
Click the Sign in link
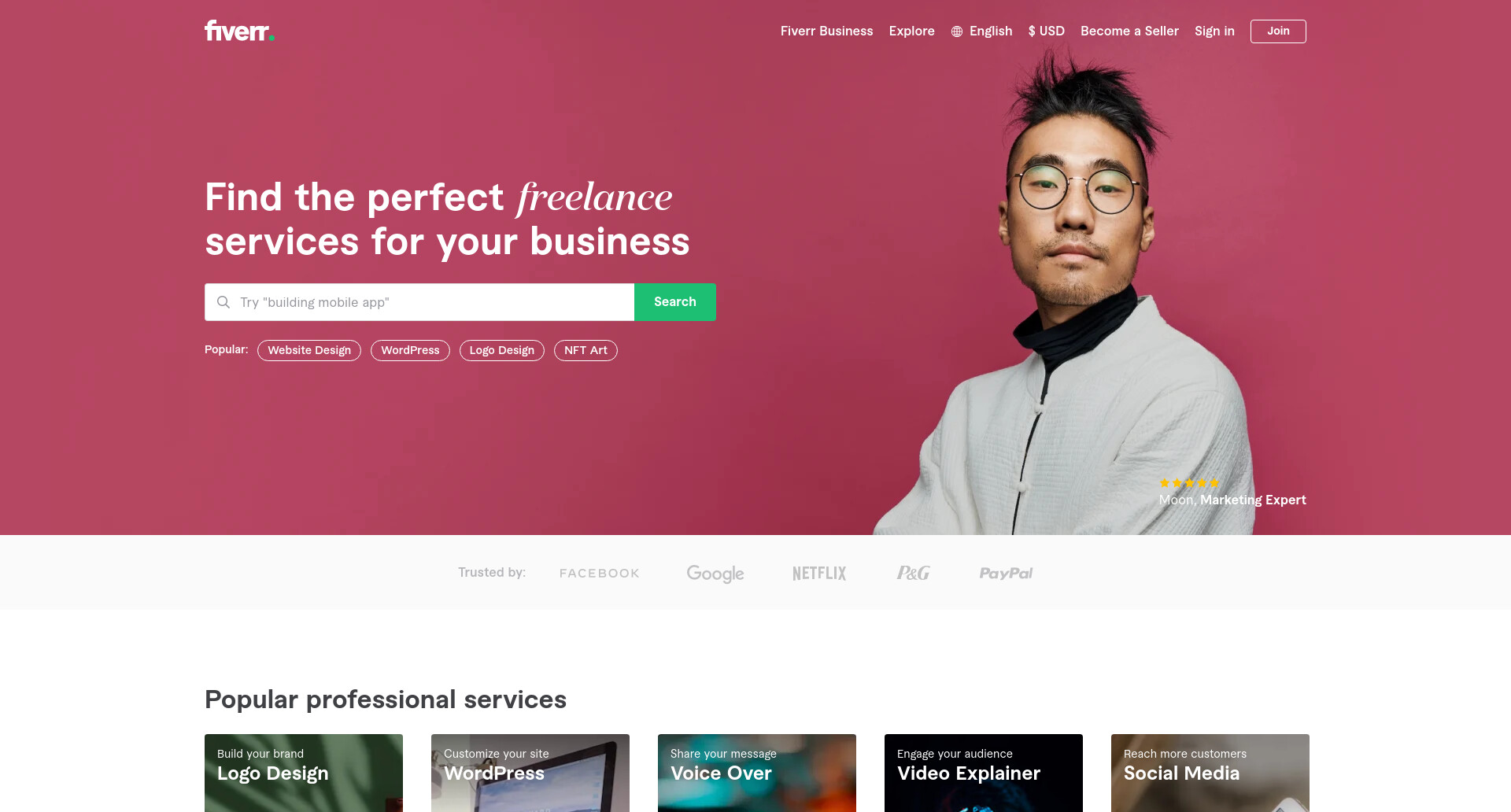[1214, 31]
